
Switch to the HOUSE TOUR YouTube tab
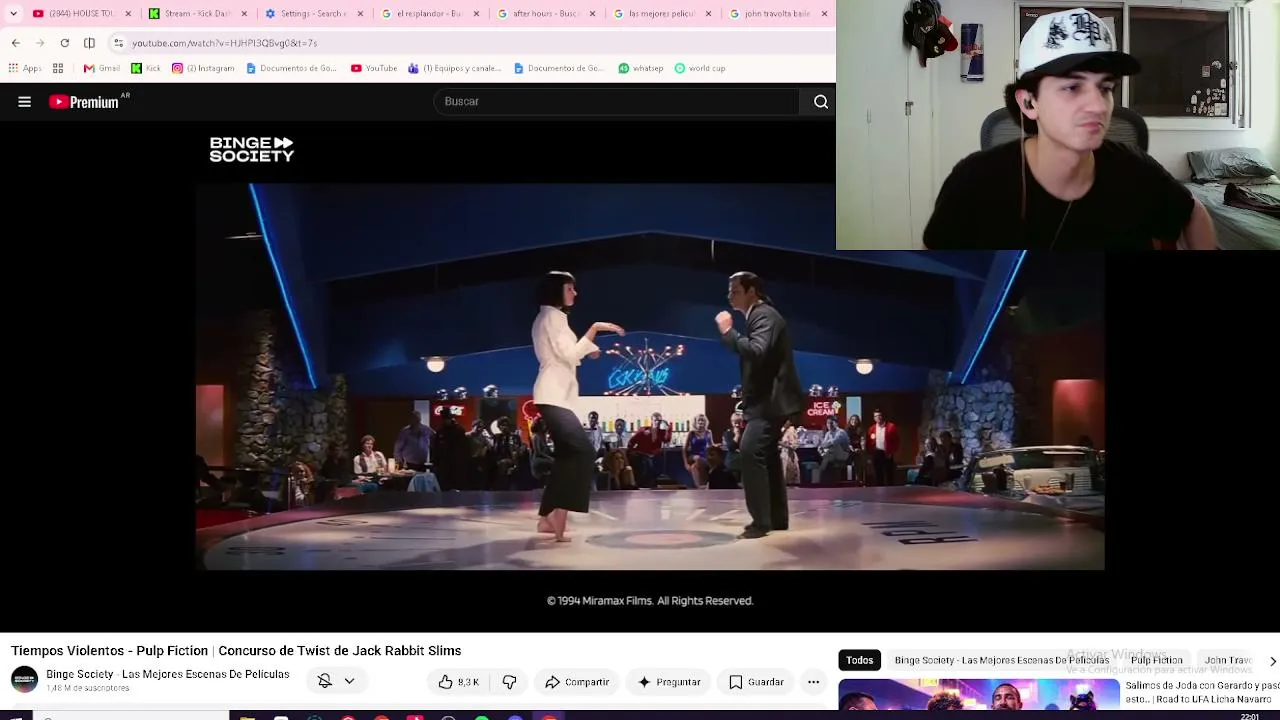point(81,14)
